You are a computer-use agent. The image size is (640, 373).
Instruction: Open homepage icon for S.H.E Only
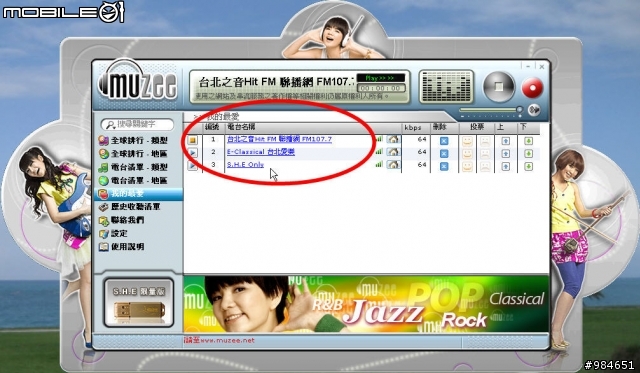click(x=393, y=165)
